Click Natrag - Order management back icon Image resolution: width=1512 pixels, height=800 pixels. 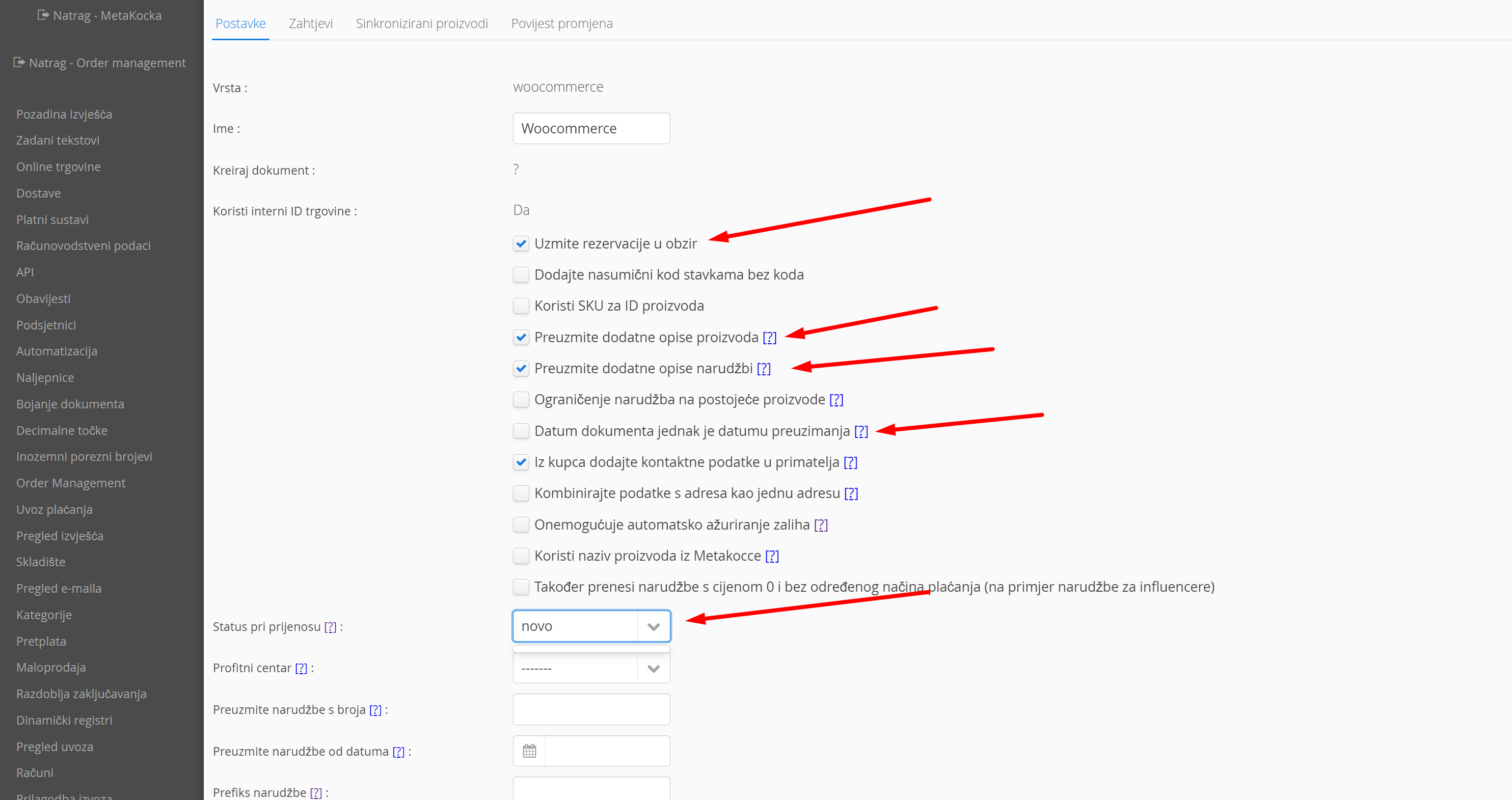19,62
